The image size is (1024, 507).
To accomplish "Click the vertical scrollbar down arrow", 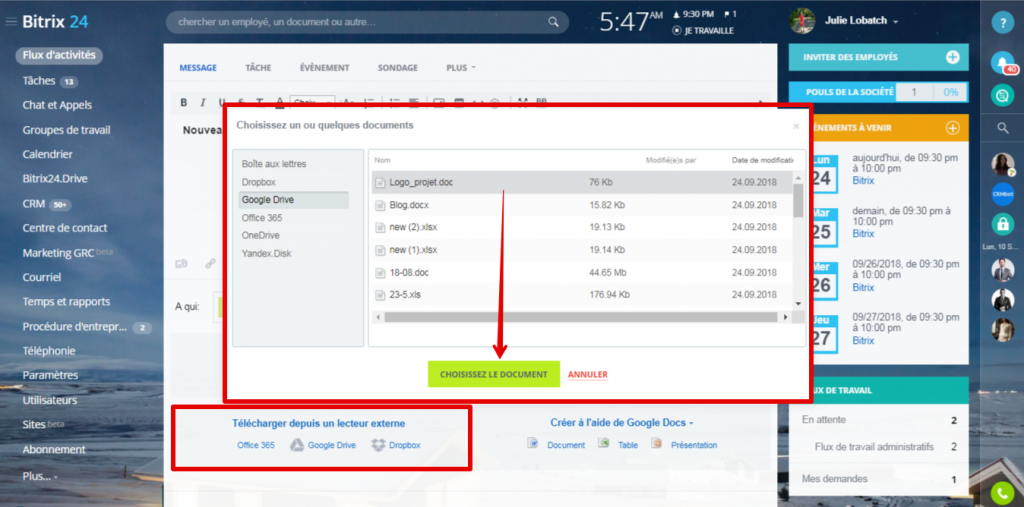I will pyautogui.click(x=798, y=304).
